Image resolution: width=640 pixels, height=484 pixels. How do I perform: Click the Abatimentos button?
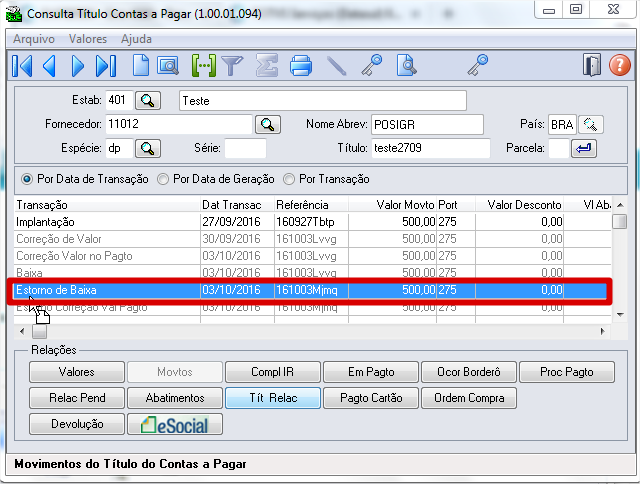tap(175, 398)
